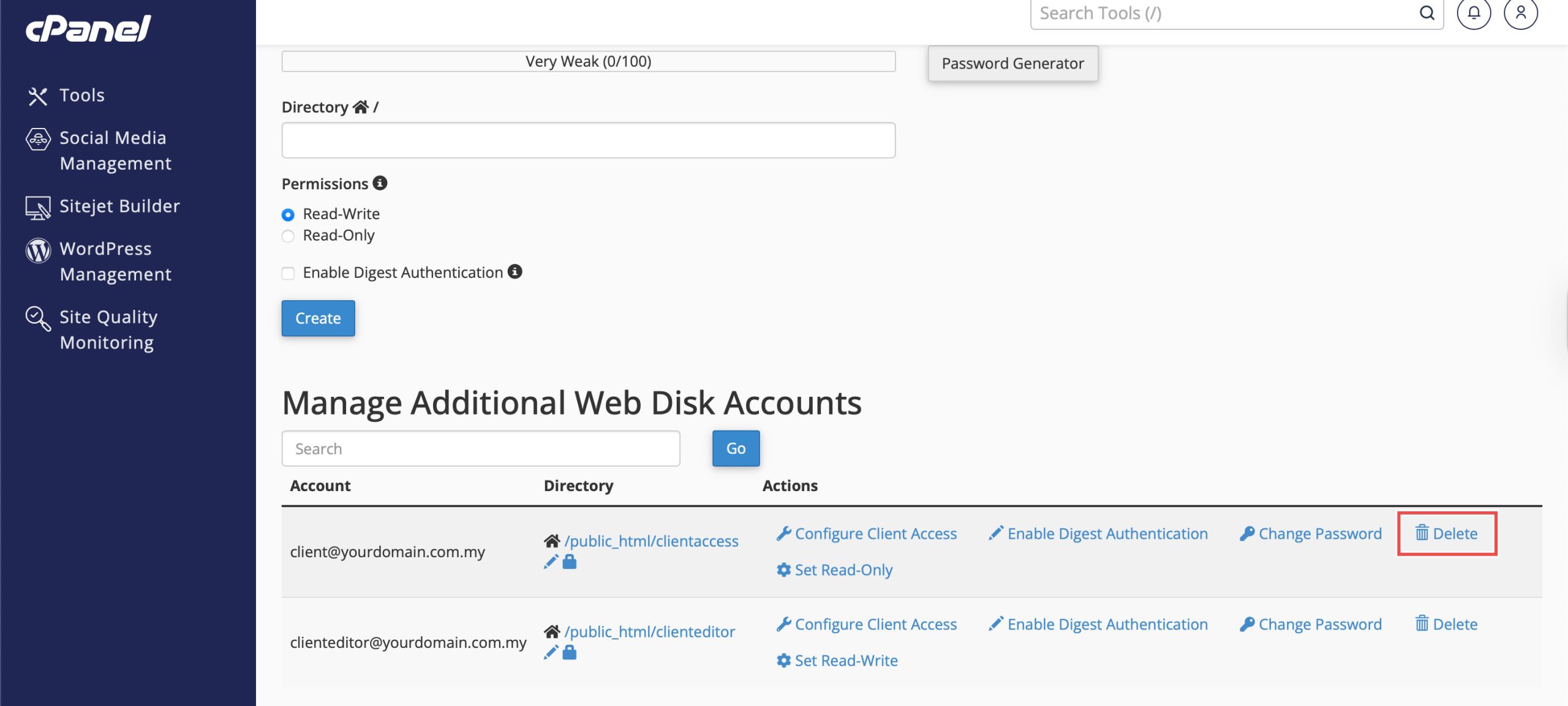Select the Read-Write permission radio
1568x706 pixels.
pyautogui.click(x=288, y=215)
